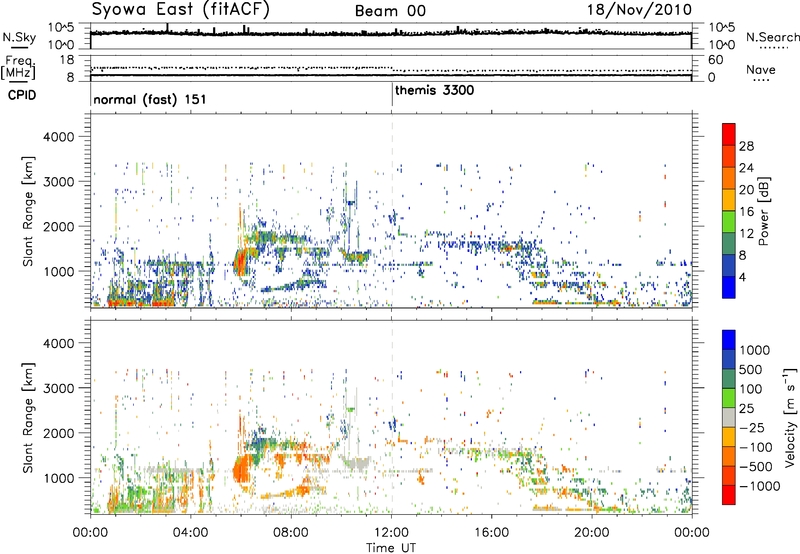Click the 'N.Search' legend label

click(x=772, y=37)
